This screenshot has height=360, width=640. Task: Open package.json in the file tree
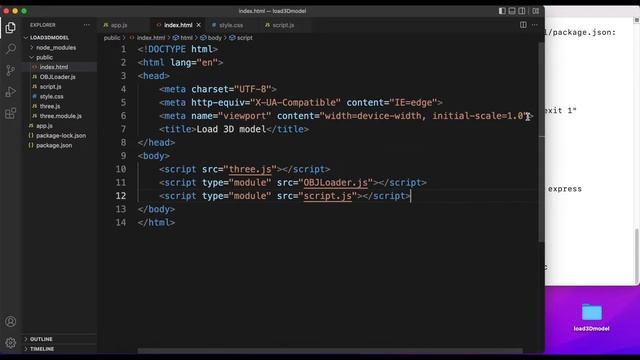(x=54, y=145)
